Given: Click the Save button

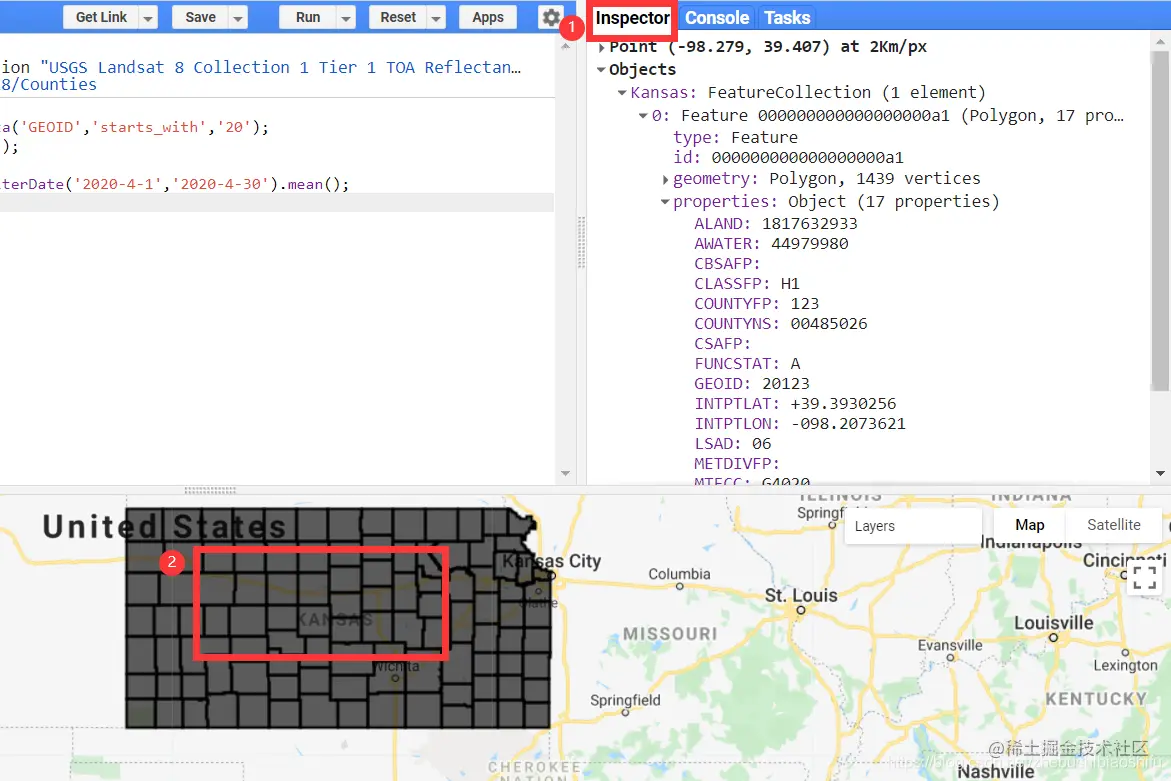Looking at the screenshot, I should [200, 17].
